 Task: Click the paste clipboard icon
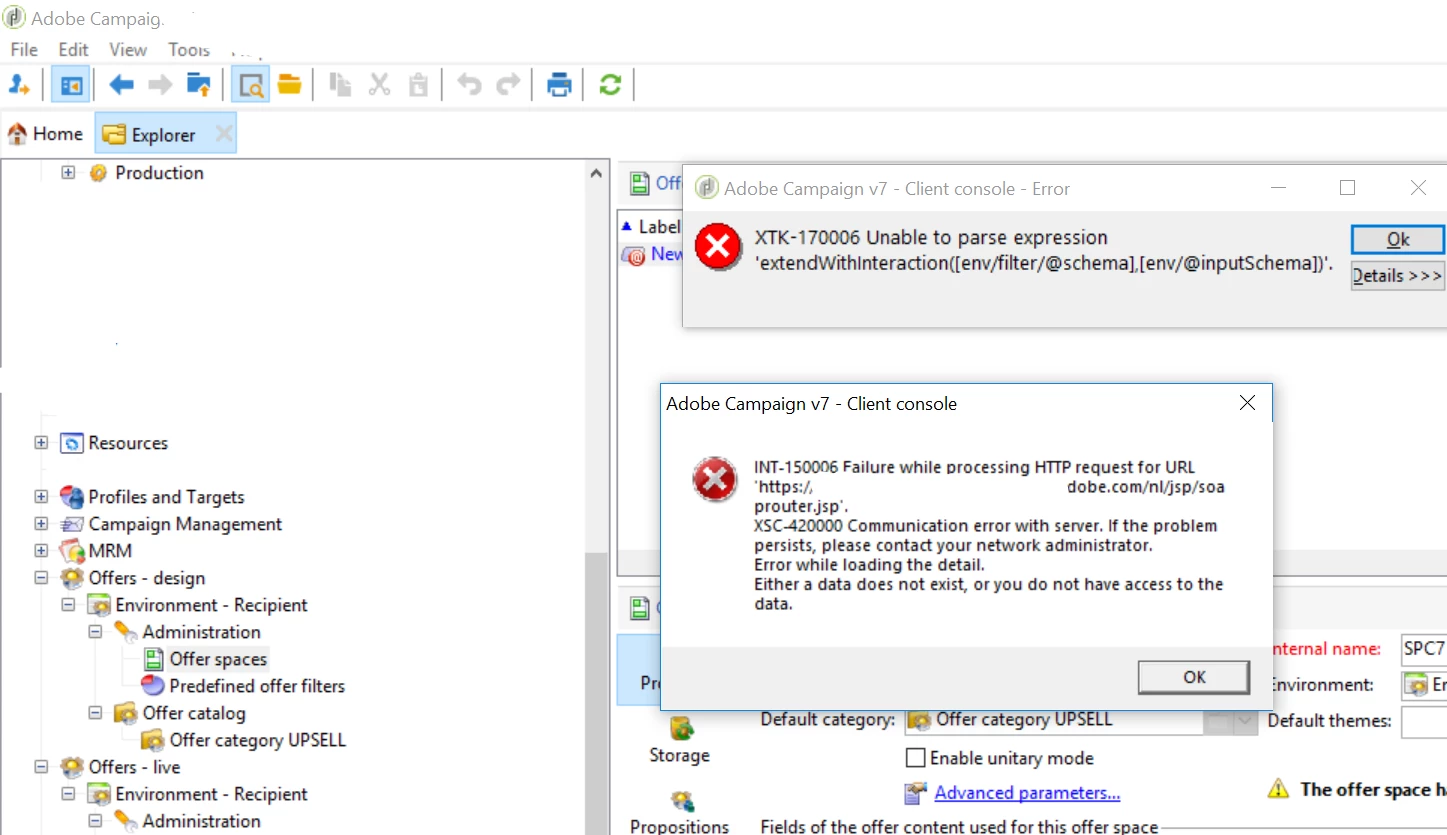419,85
